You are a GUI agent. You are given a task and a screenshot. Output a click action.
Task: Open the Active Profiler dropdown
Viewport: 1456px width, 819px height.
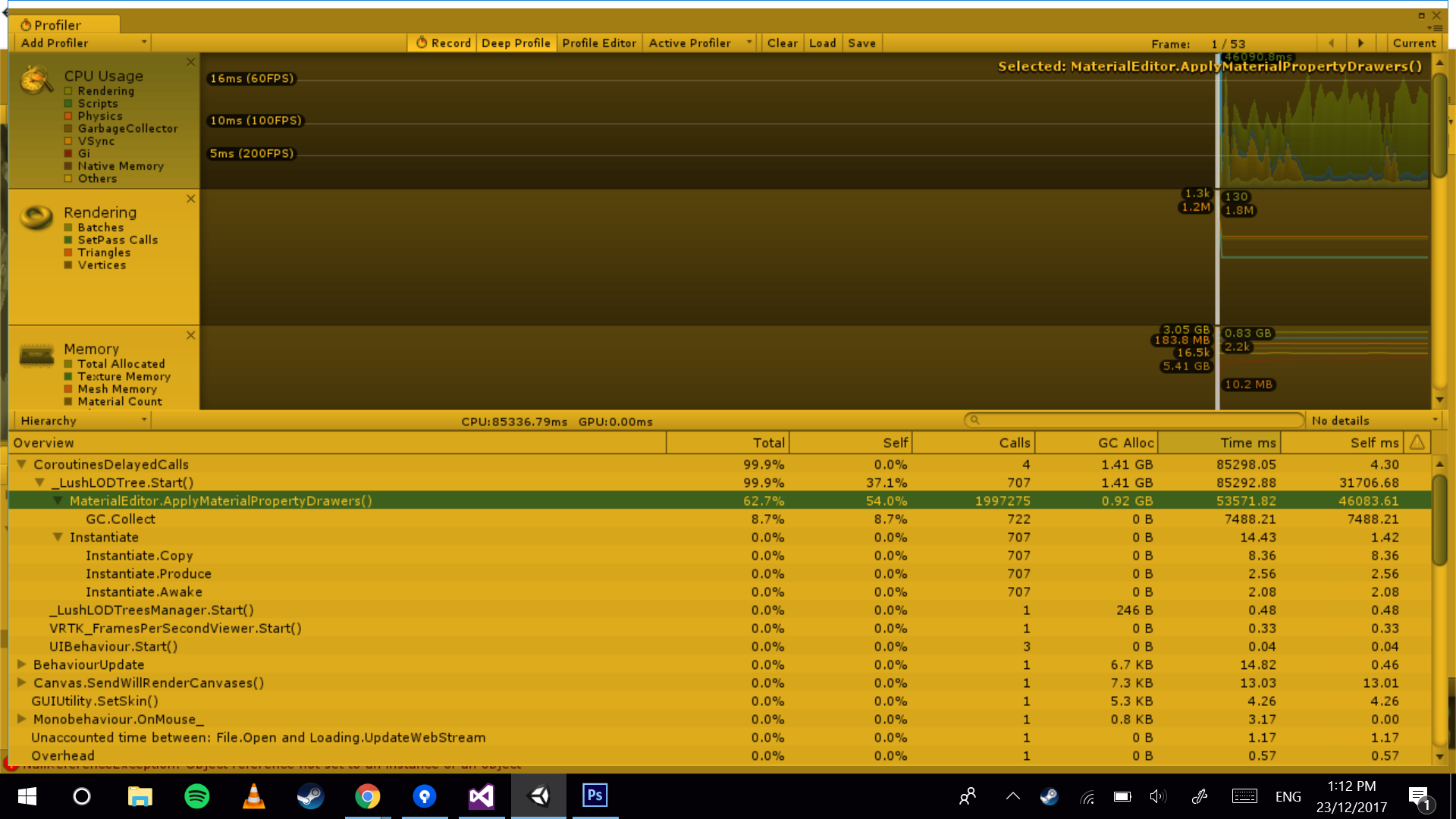pyautogui.click(x=699, y=43)
